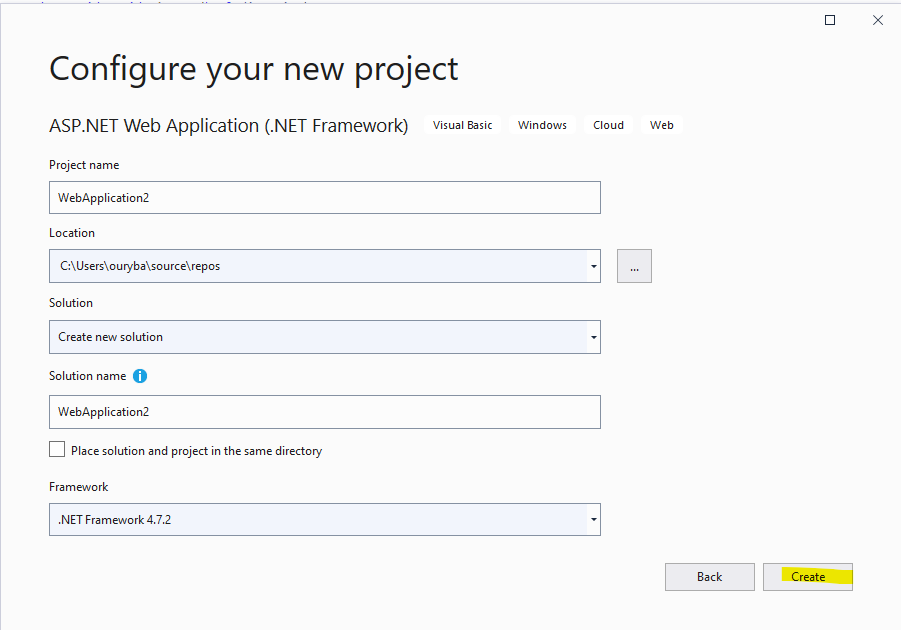Click the Create button
The width and height of the screenshot is (901, 630).
click(808, 576)
